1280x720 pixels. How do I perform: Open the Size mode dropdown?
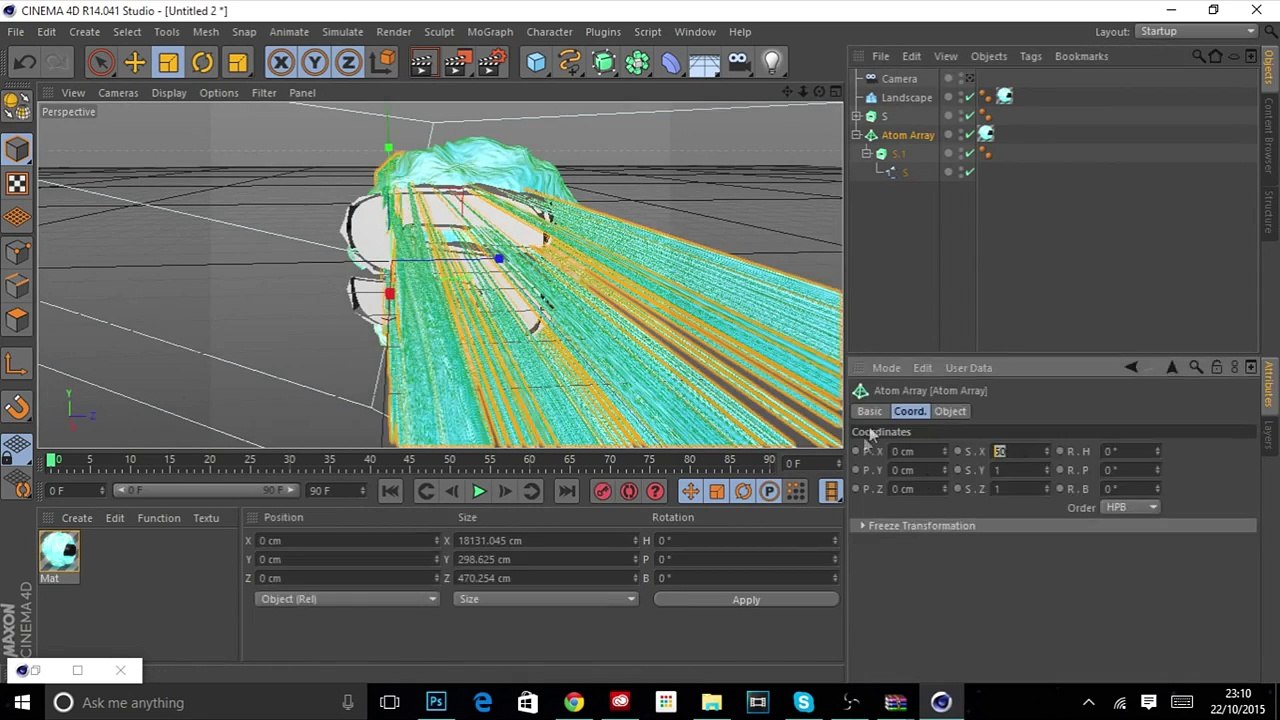(x=545, y=599)
